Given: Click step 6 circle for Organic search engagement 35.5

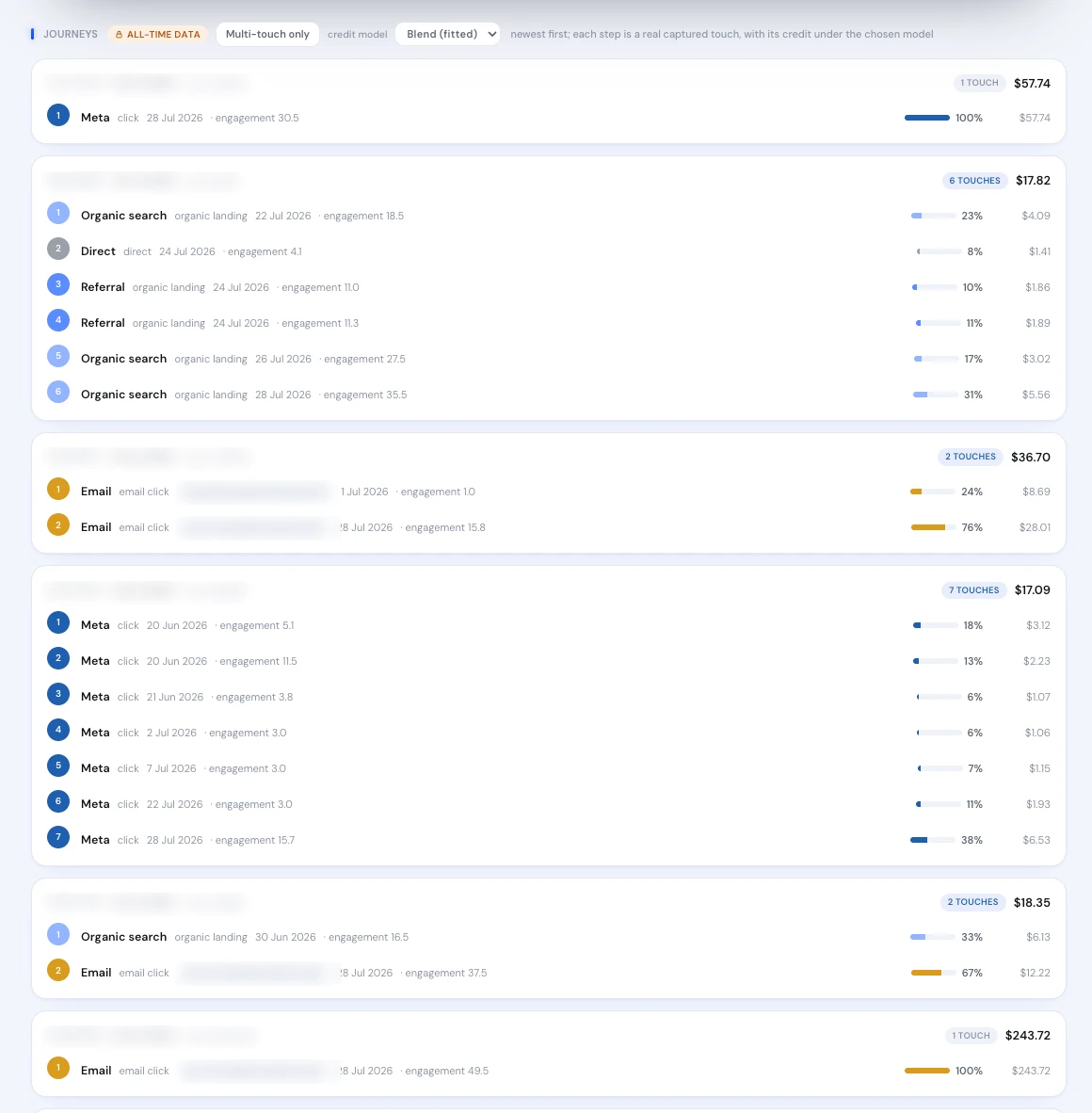Looking at the screenshot, I should 58,392.
